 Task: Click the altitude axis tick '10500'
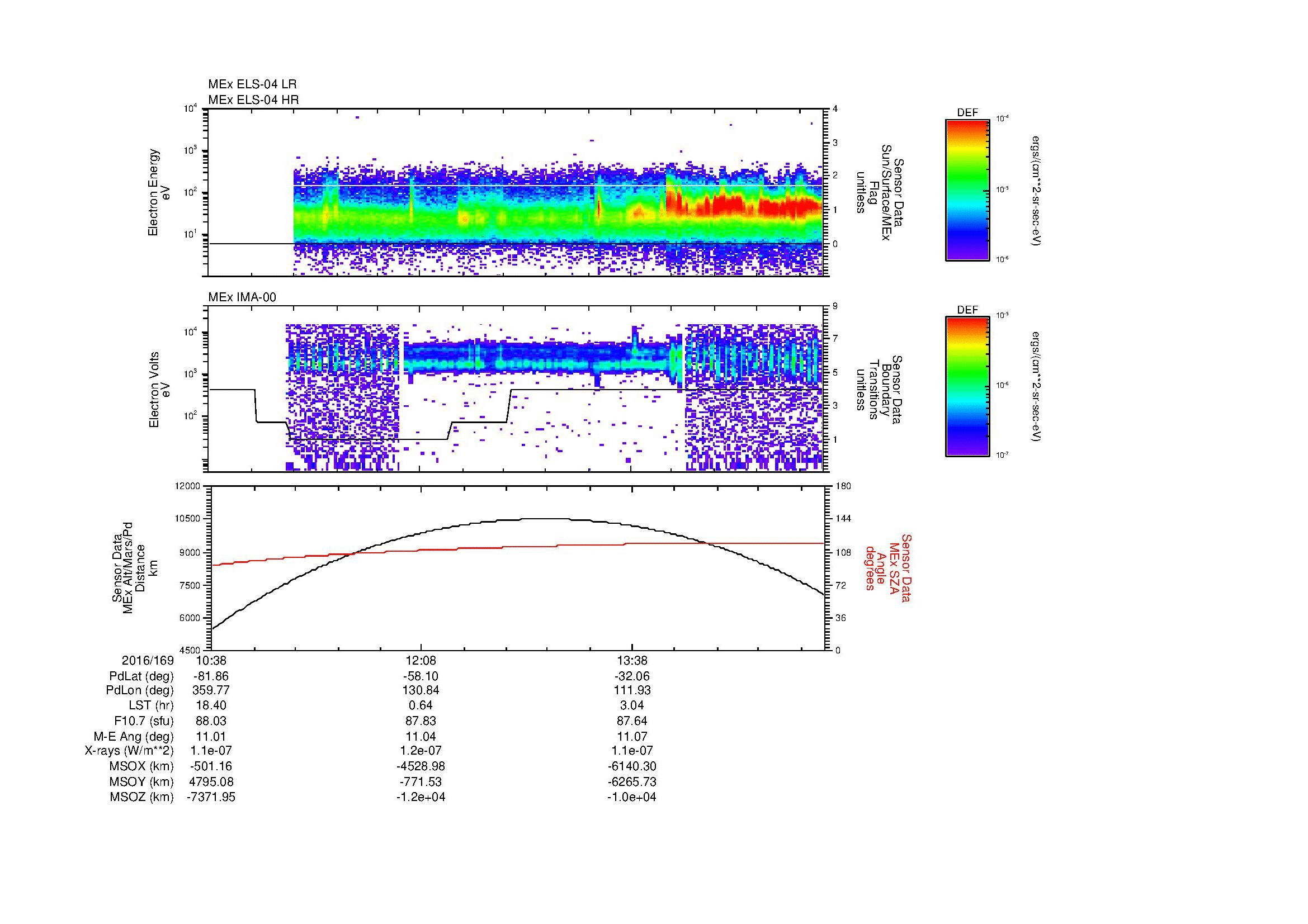point(188,519)
